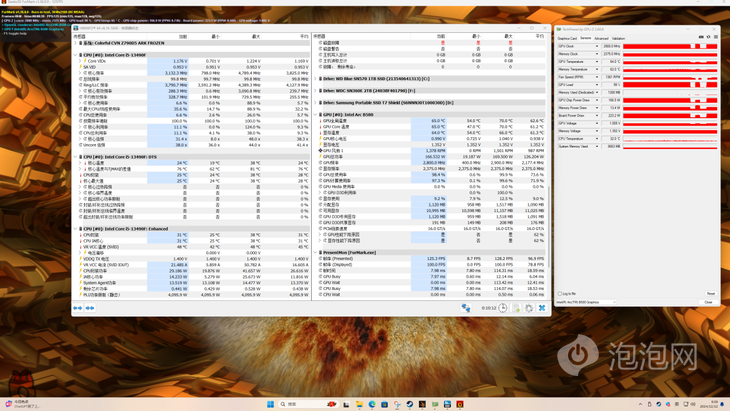The width and height of the screenshot is (730, 411).
Task: Open the GPU Clock sensor dropdown
Action: [597, 46]
